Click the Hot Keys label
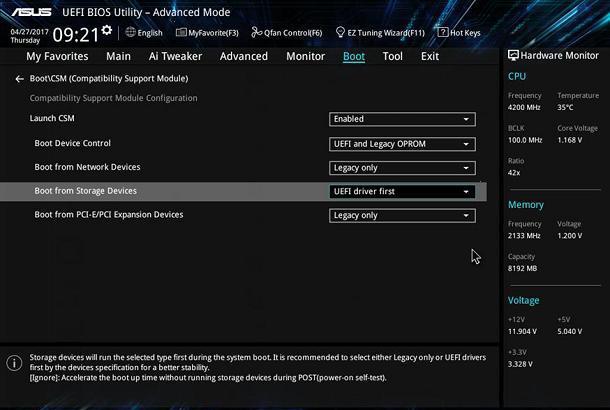610x410 pixels. 465,33
